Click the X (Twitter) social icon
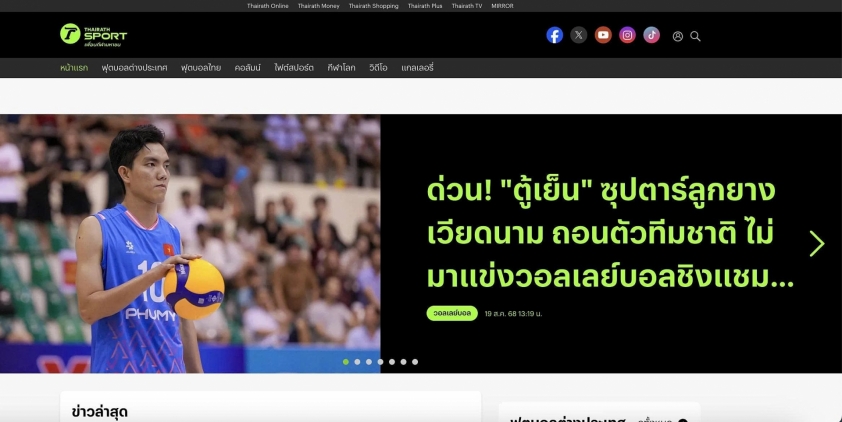The image size is (842, 422). point(579,35)
